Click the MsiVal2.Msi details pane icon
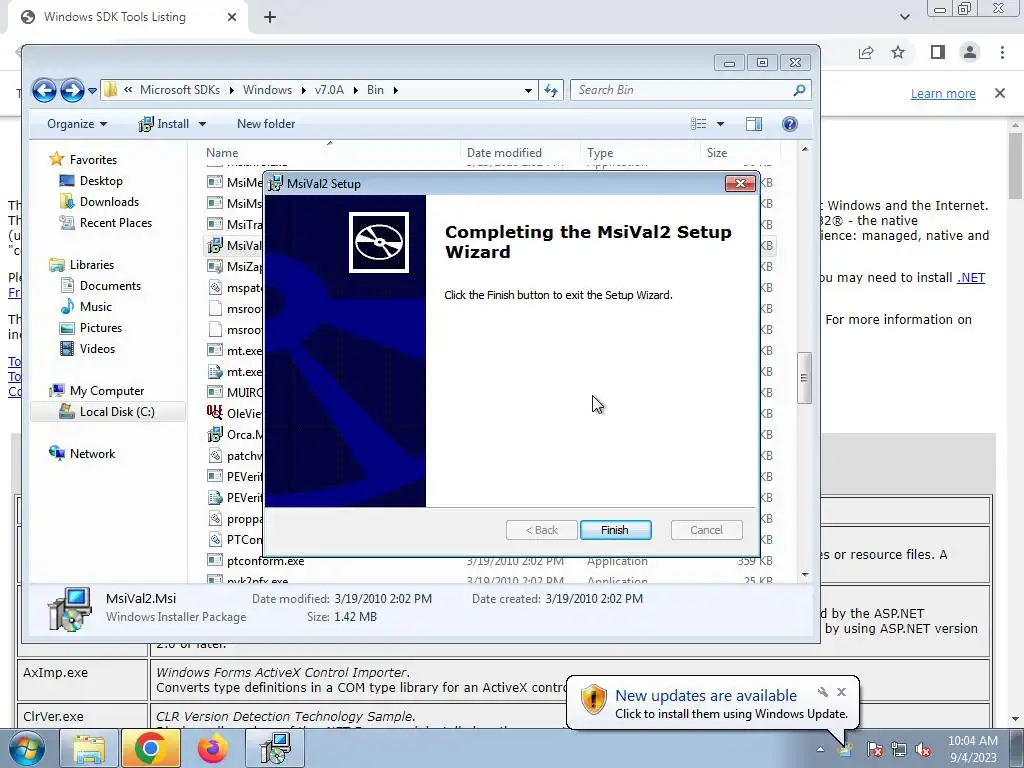1024x768 pixels. pyautogui.click(x=70, y=609)
